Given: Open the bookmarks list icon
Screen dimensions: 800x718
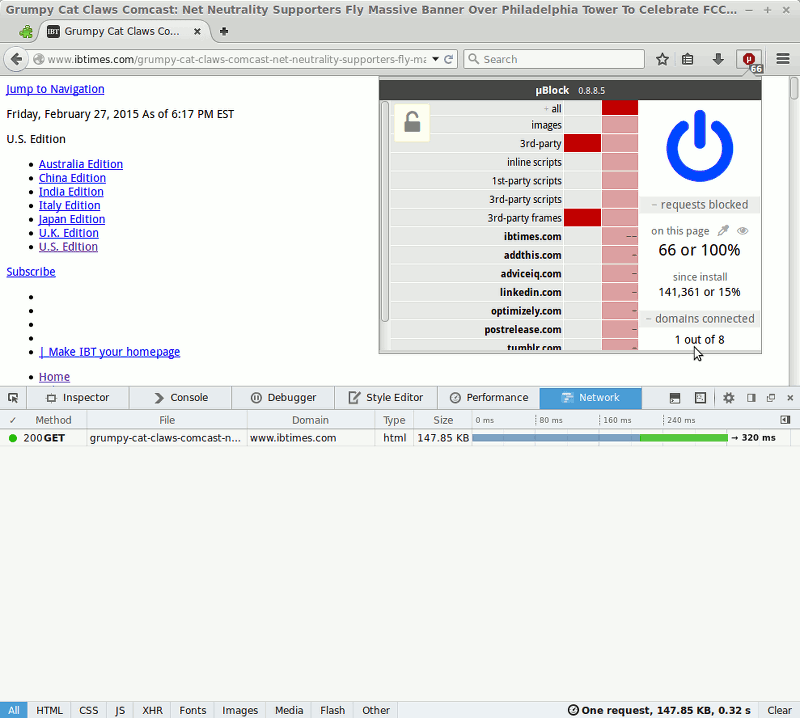Looking at the screenshot, I should coord(688,59).
